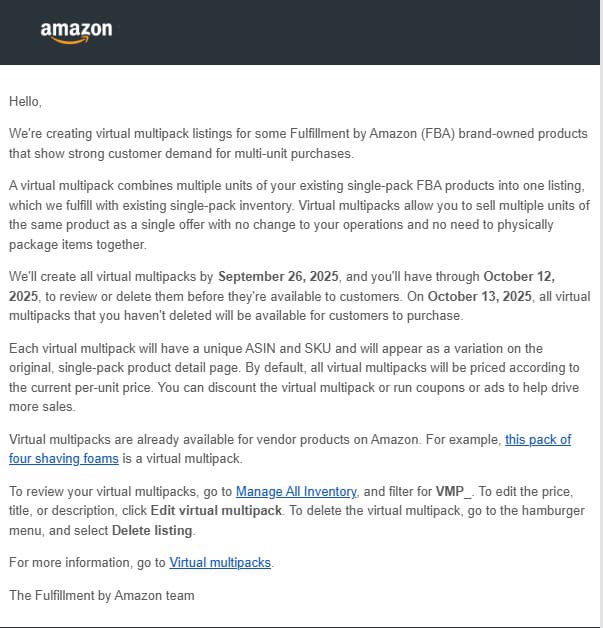
Task: Click the sentence starting 'We're creating virtual multipack listings'
Action: point(200,133)
